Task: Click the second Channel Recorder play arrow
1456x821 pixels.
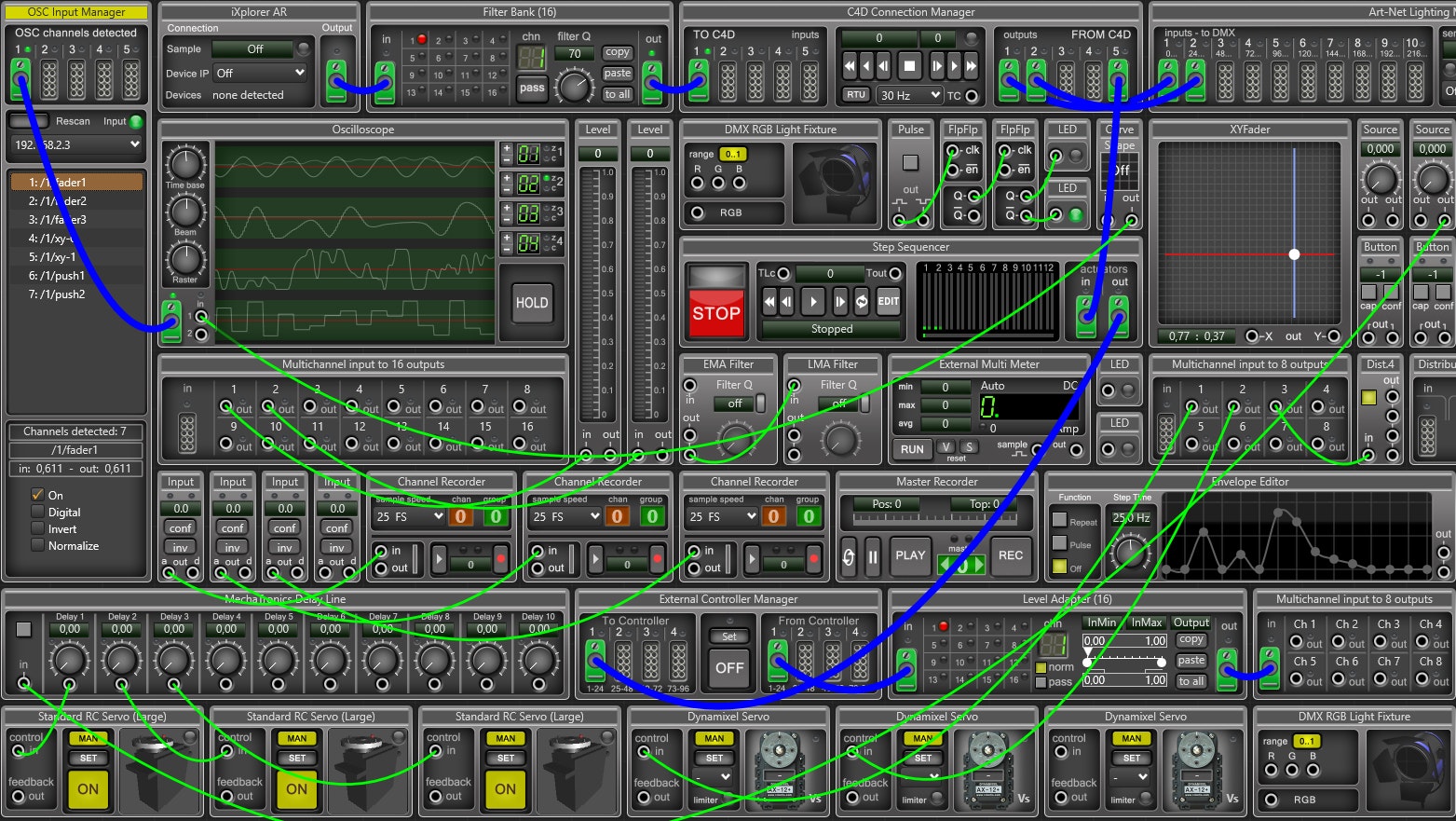Action: click(595, 560)
